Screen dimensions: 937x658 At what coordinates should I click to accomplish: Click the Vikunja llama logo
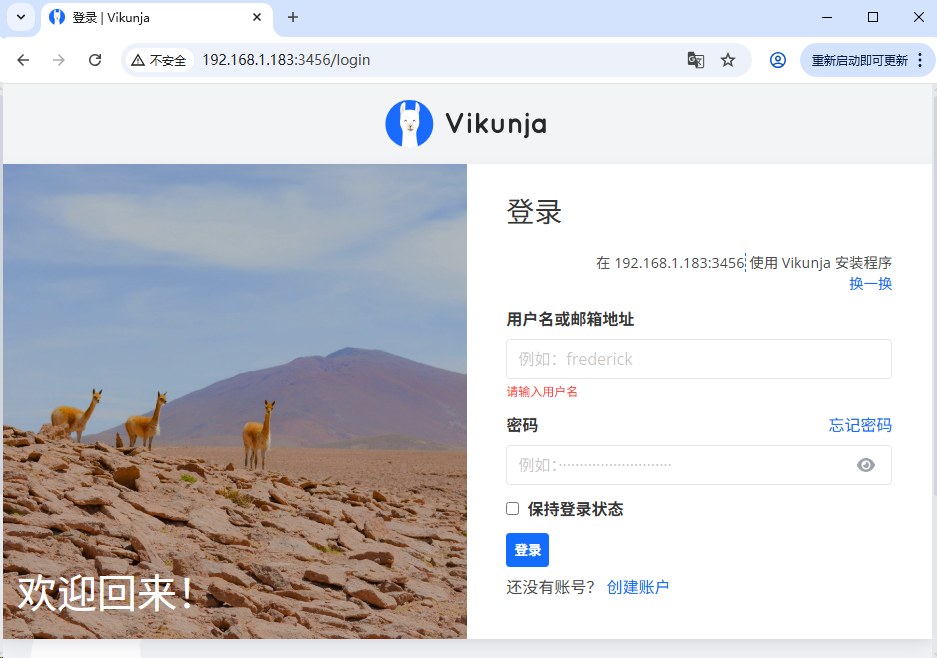pos(409,124)
